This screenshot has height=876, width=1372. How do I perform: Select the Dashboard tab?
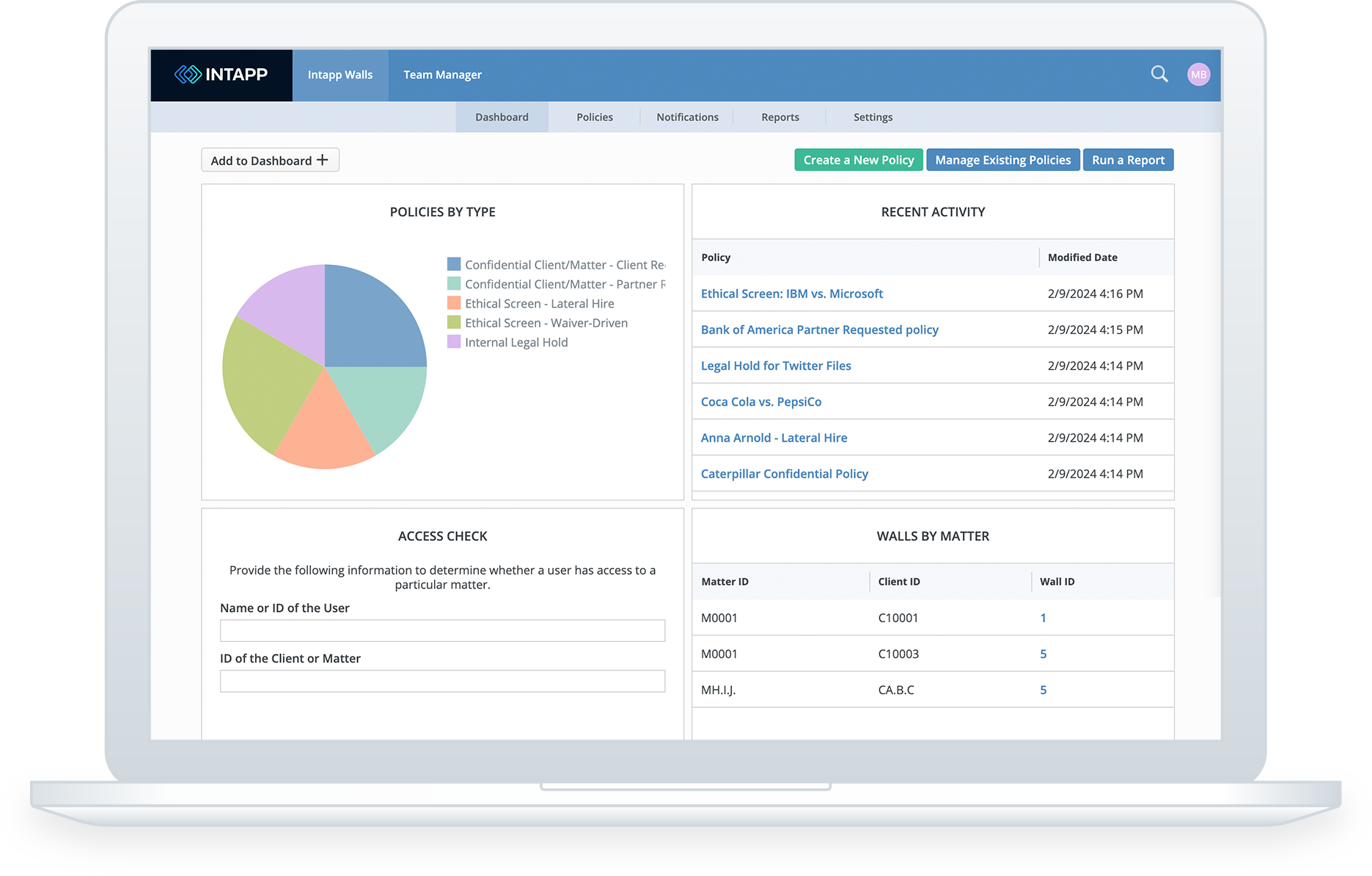(x=502, y=117)
